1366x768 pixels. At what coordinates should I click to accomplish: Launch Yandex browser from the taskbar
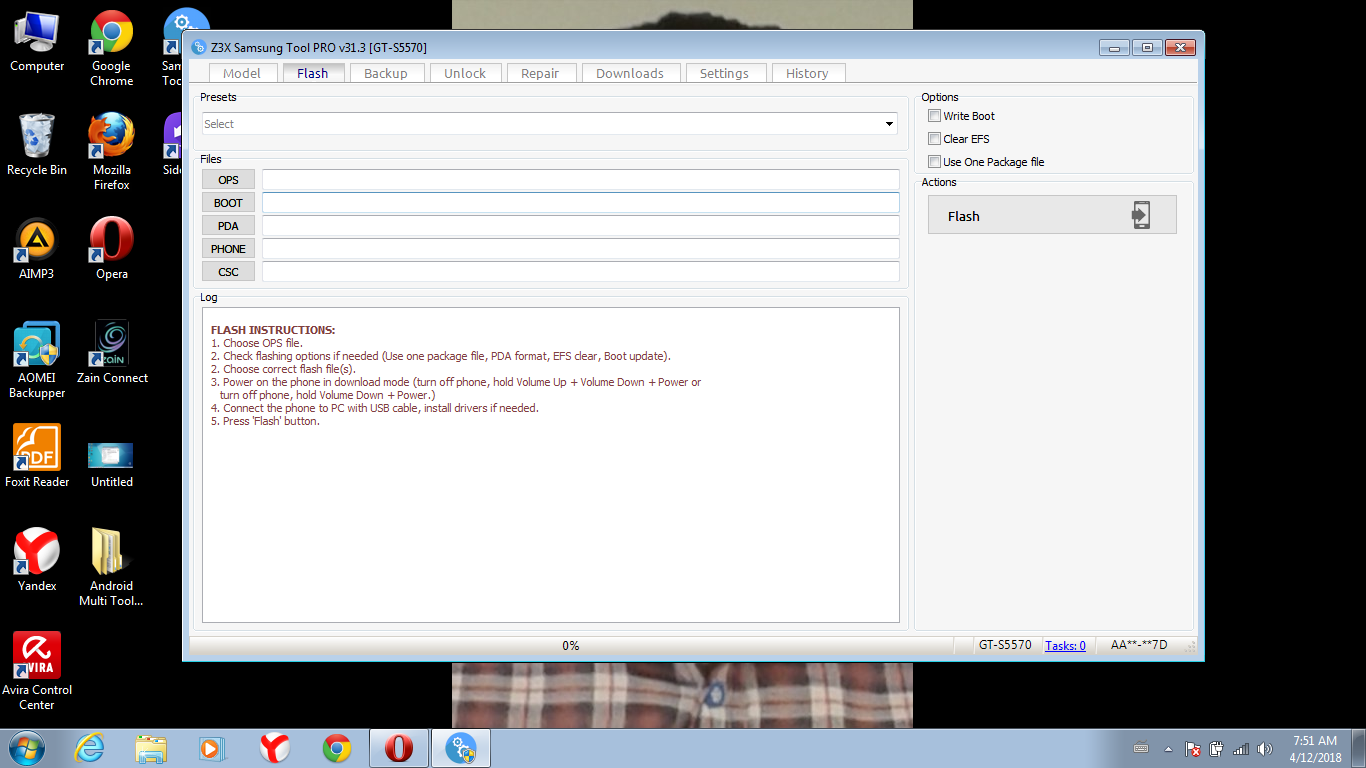coord(275,748)
